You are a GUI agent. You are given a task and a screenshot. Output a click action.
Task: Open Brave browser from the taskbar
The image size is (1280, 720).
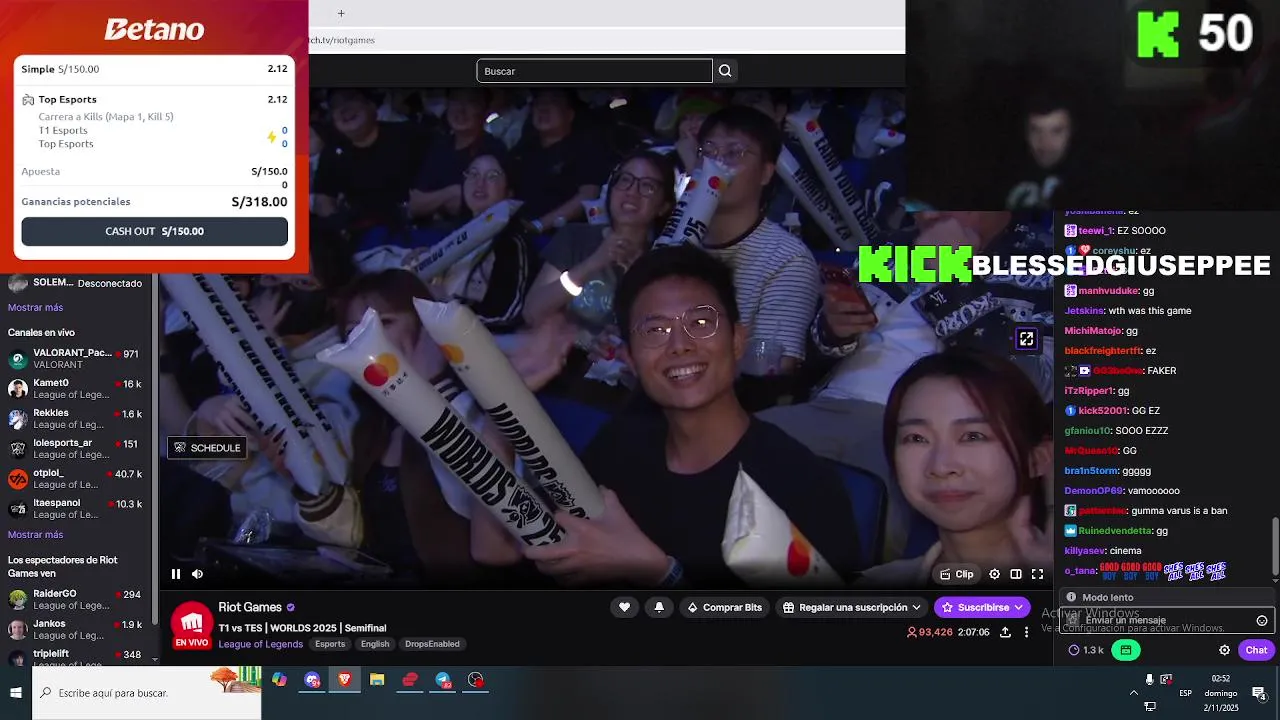pos(345,680)
